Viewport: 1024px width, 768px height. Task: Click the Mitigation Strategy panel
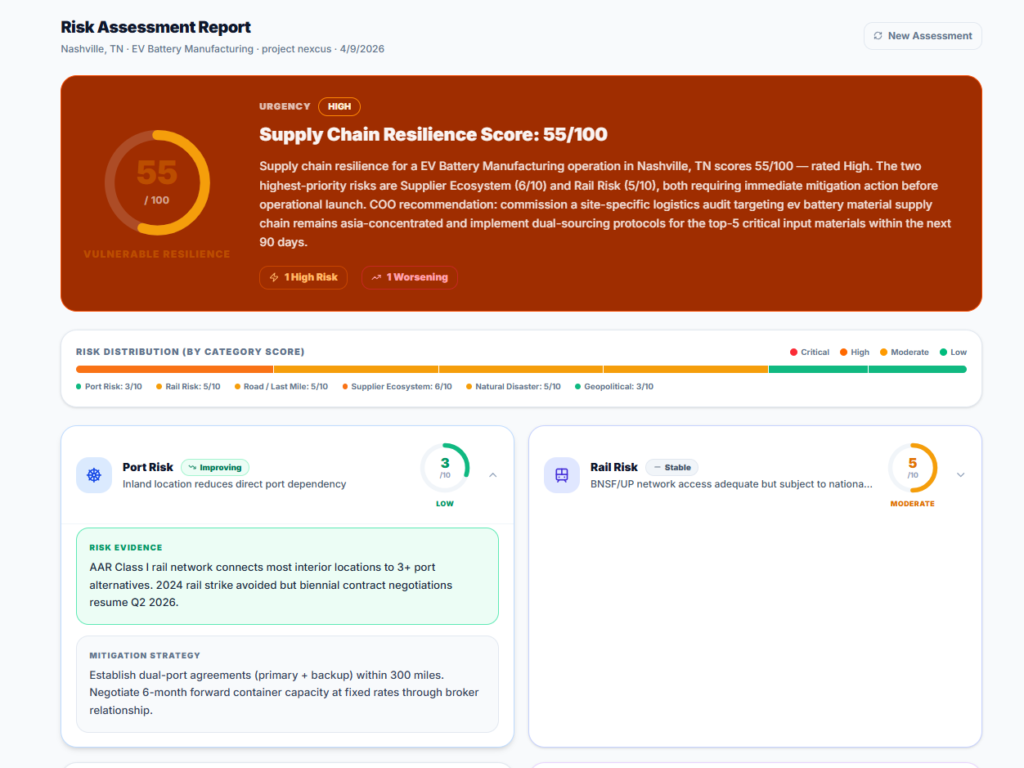[287, 684]
